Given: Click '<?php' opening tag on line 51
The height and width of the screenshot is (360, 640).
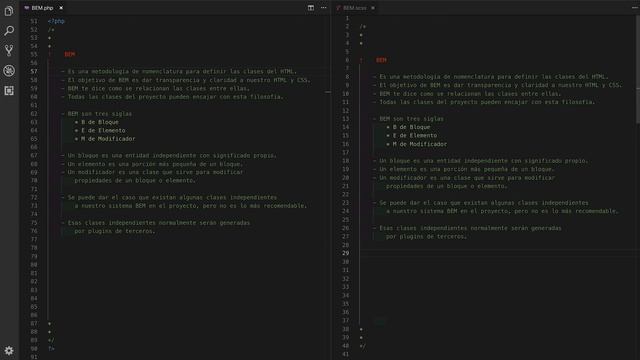Looking at the screenshot, I should point(56,21).
